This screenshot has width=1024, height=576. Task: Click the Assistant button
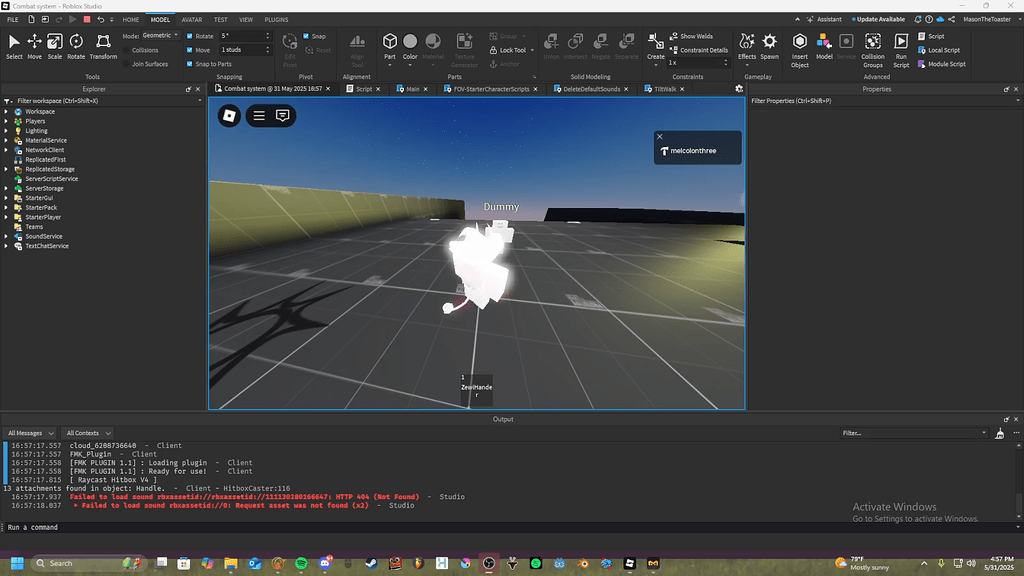point(824,20)
